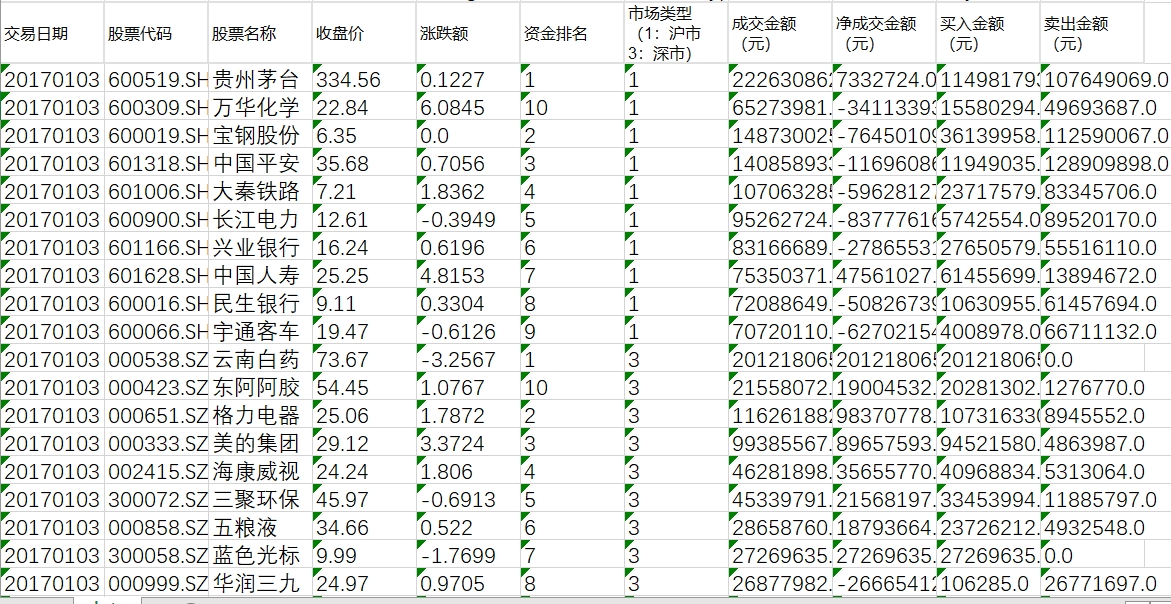The width and height of the screenshot is (1171, 604).
Task: Select the 买入金额（元） header cell
Action: pyautogui.click(x=987, y=34)
